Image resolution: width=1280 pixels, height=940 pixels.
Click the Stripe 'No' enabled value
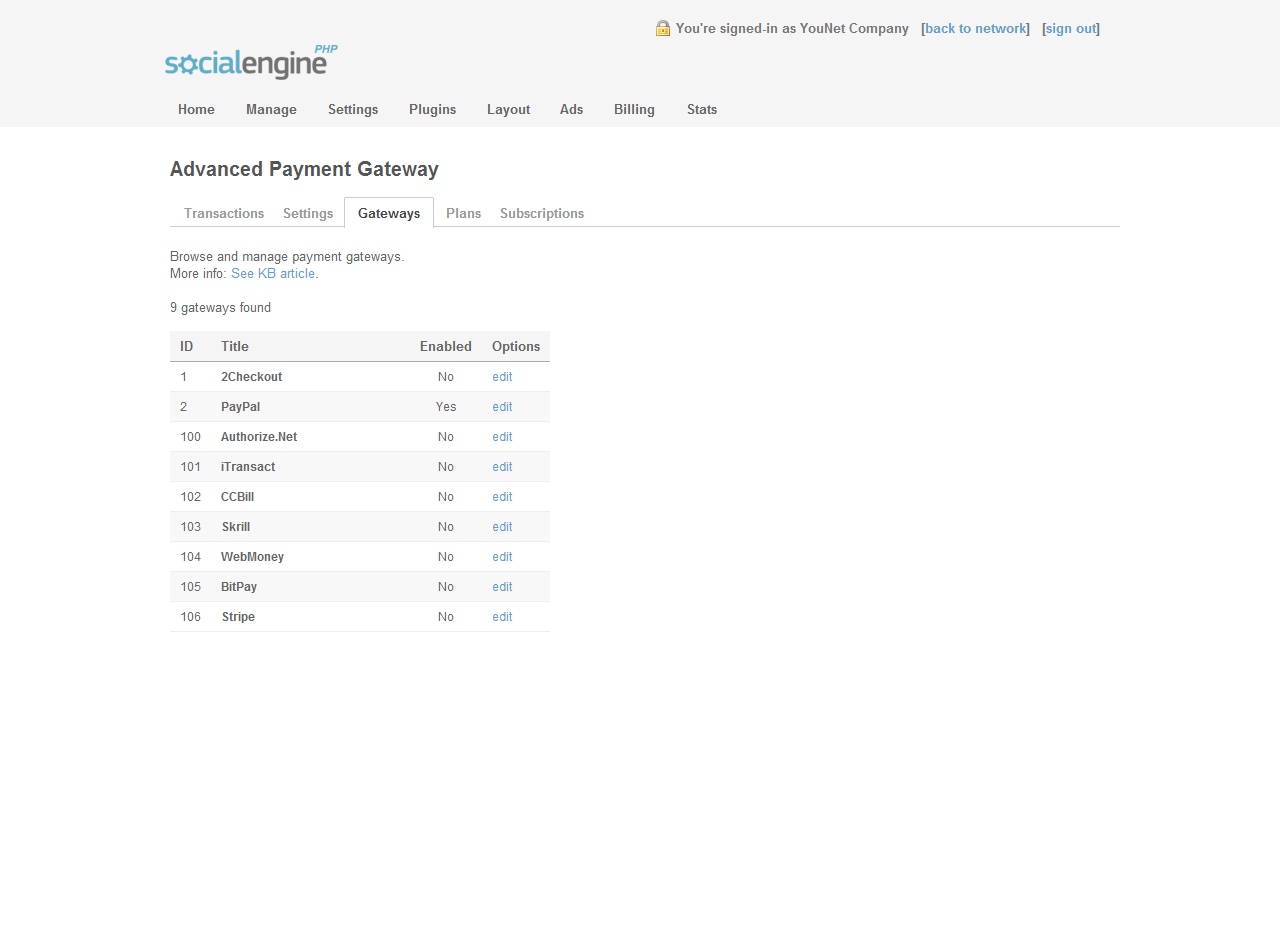[446, 617]
